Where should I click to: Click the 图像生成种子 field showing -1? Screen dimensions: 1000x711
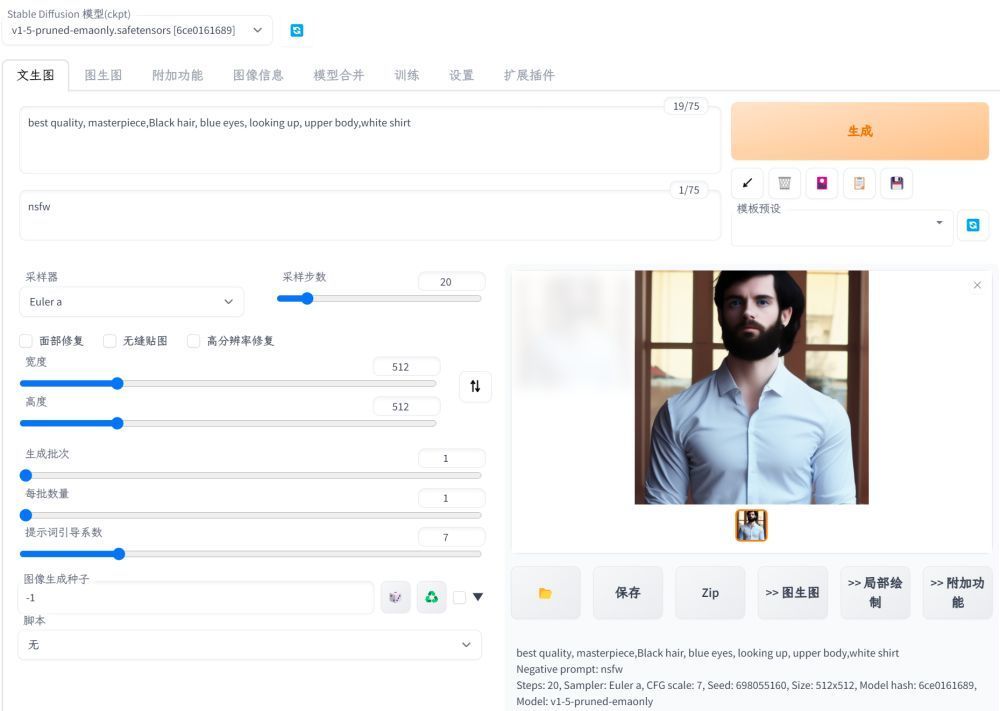point(196,597)
